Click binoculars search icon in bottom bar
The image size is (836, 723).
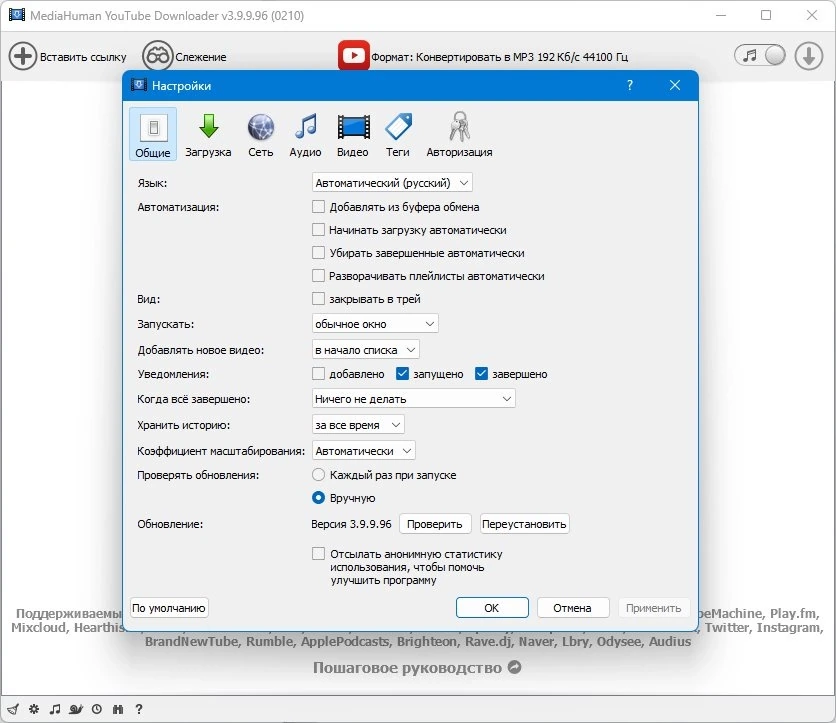point(118,709)
